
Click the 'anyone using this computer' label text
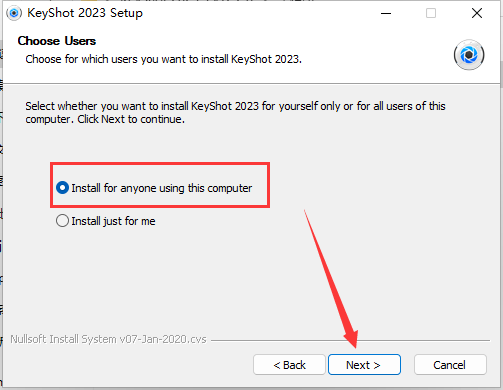tap(186, 188)
